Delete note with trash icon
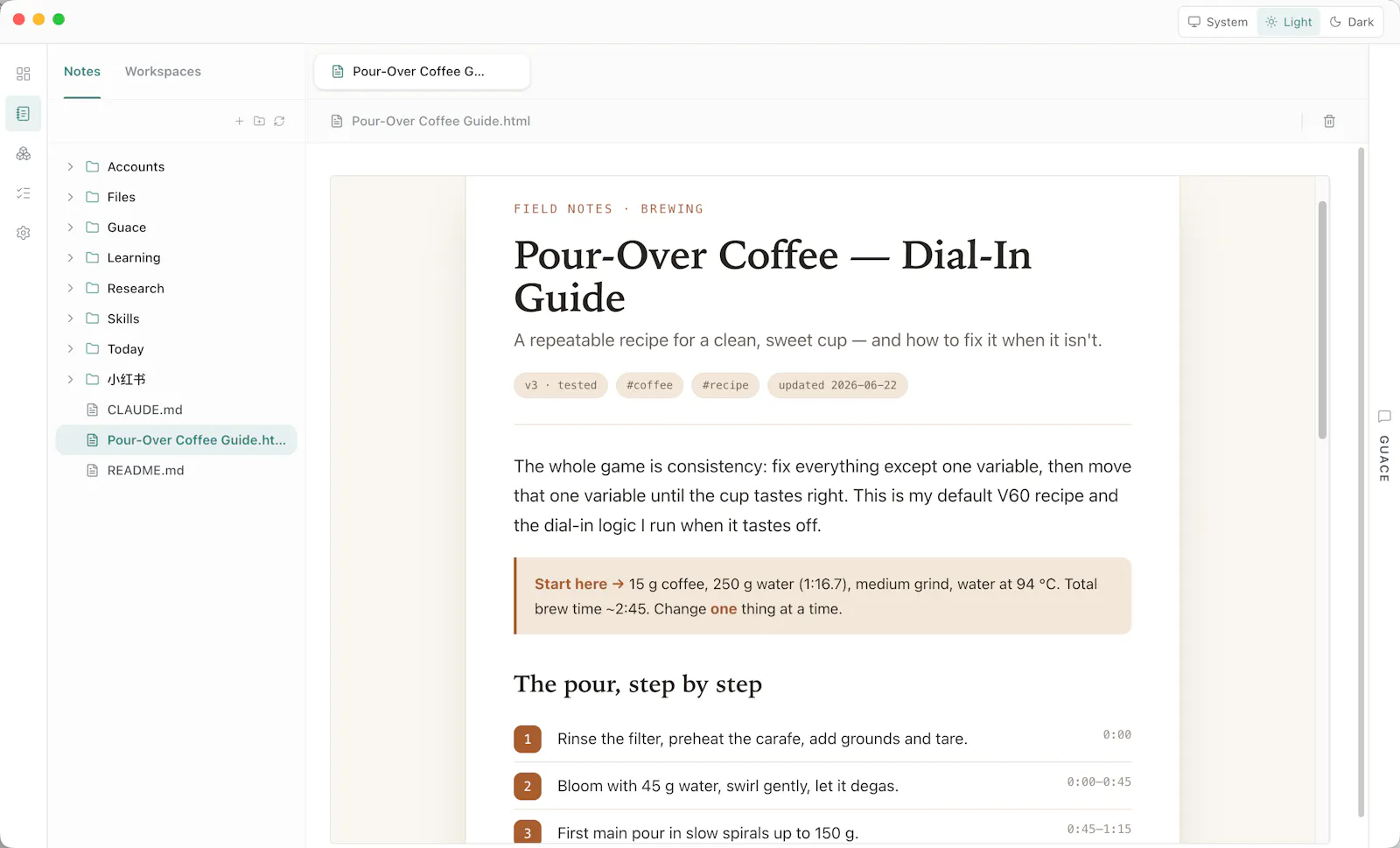 pos(1329,121)
